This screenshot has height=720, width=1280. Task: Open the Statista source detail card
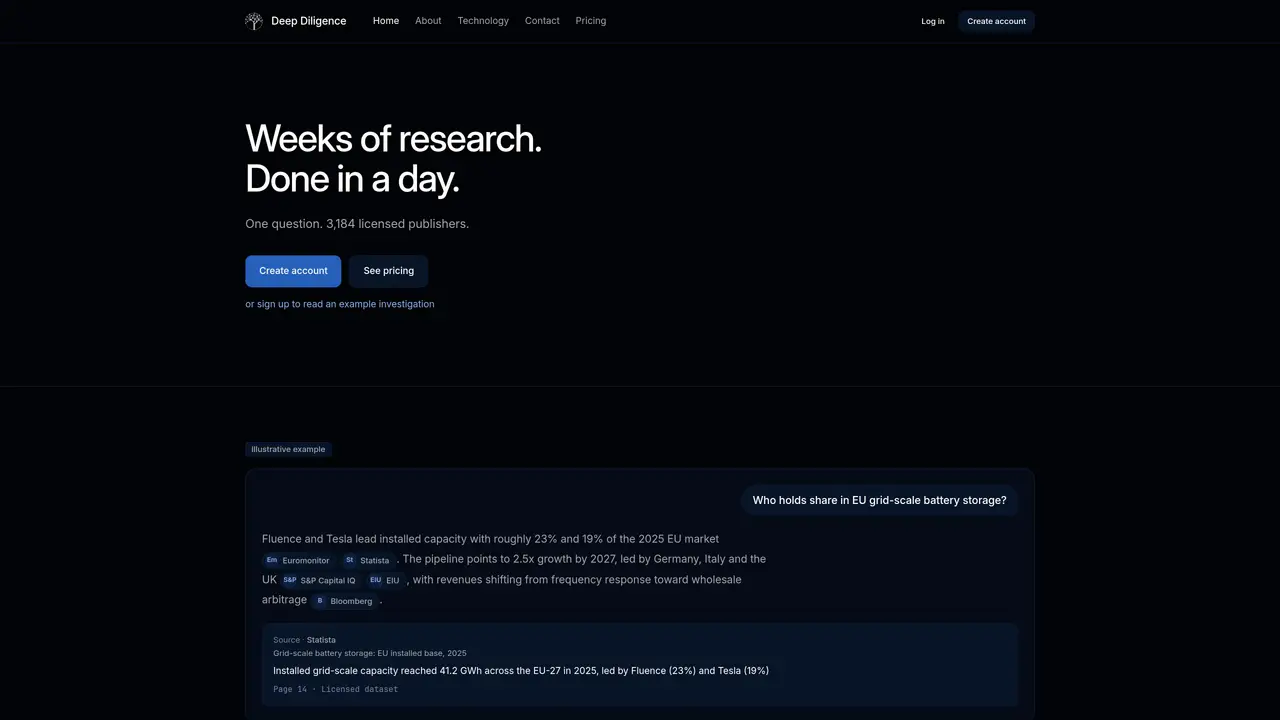click(x=640, y=664)
